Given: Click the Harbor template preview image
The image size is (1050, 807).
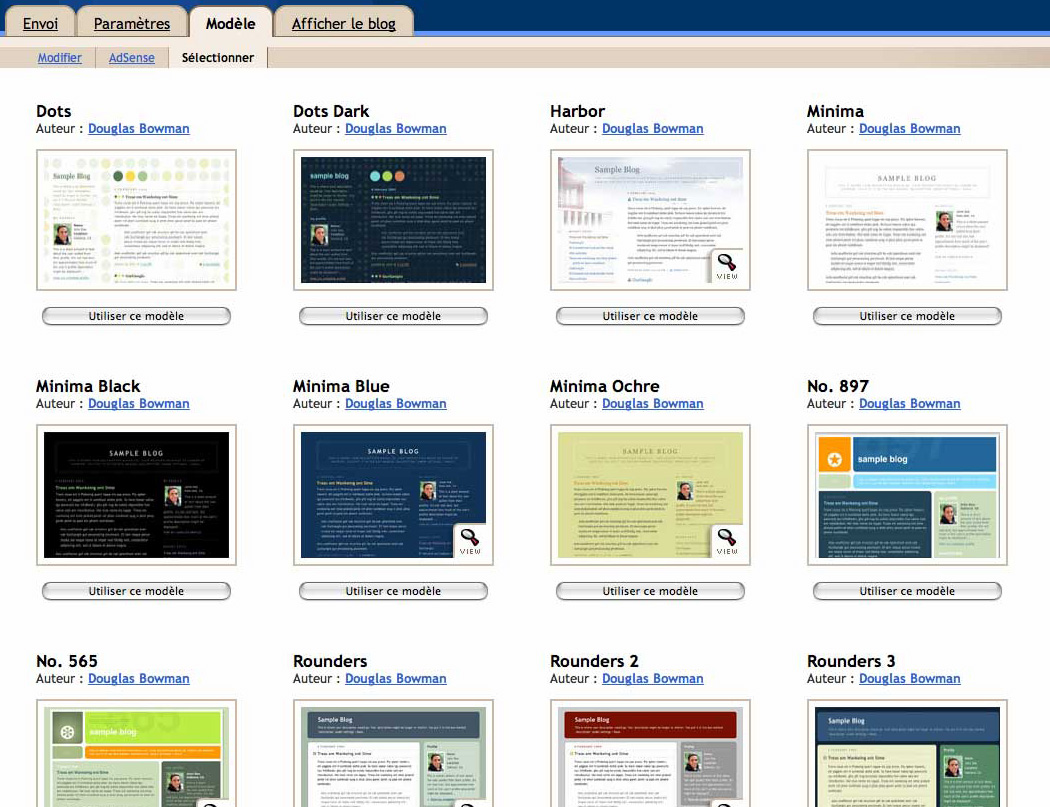Looking at the screenshot, I should tap(650, 220).
